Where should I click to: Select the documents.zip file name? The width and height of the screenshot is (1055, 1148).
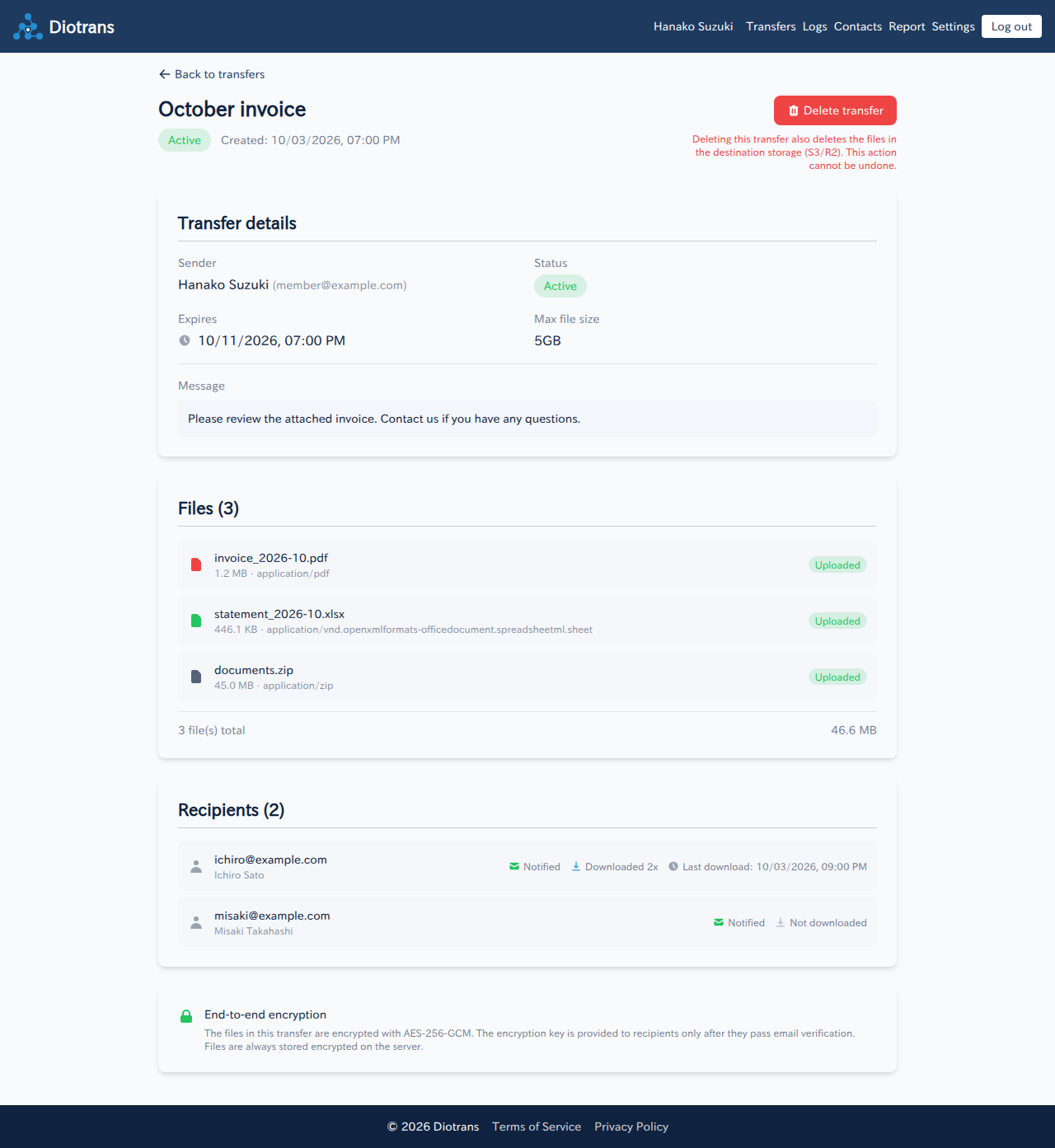click(254, 670)
